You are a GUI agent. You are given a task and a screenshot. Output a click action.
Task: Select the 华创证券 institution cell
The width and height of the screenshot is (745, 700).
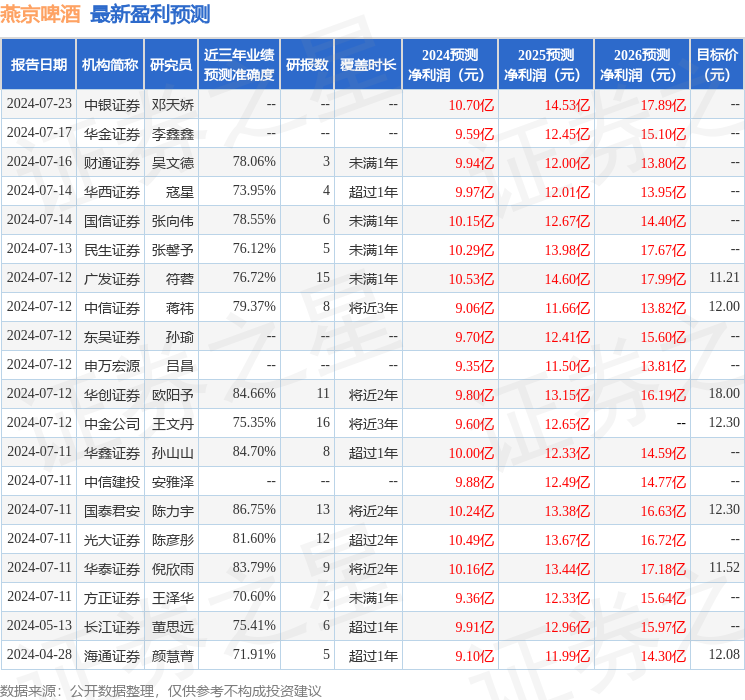coord(112,394)
